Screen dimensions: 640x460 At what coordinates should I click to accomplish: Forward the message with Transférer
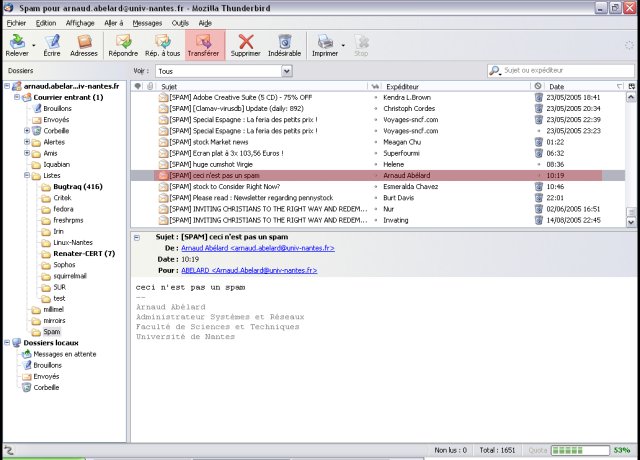(x=204, y=45)
